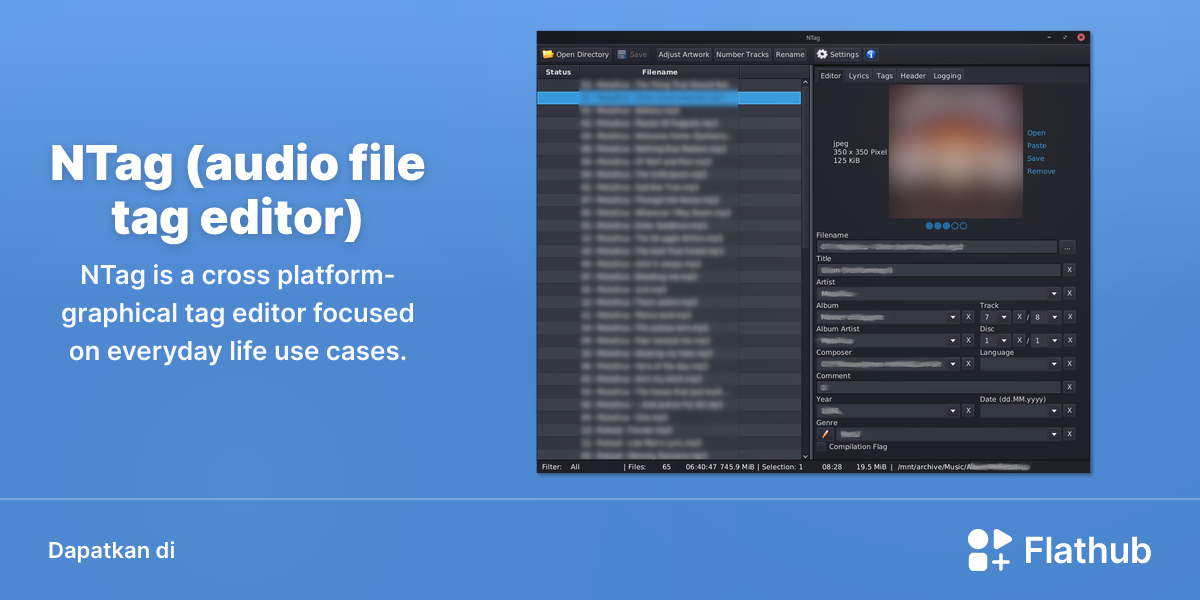Click the Number Tracks toolbar button
The image size is (1200, 600).
[742, 54]
